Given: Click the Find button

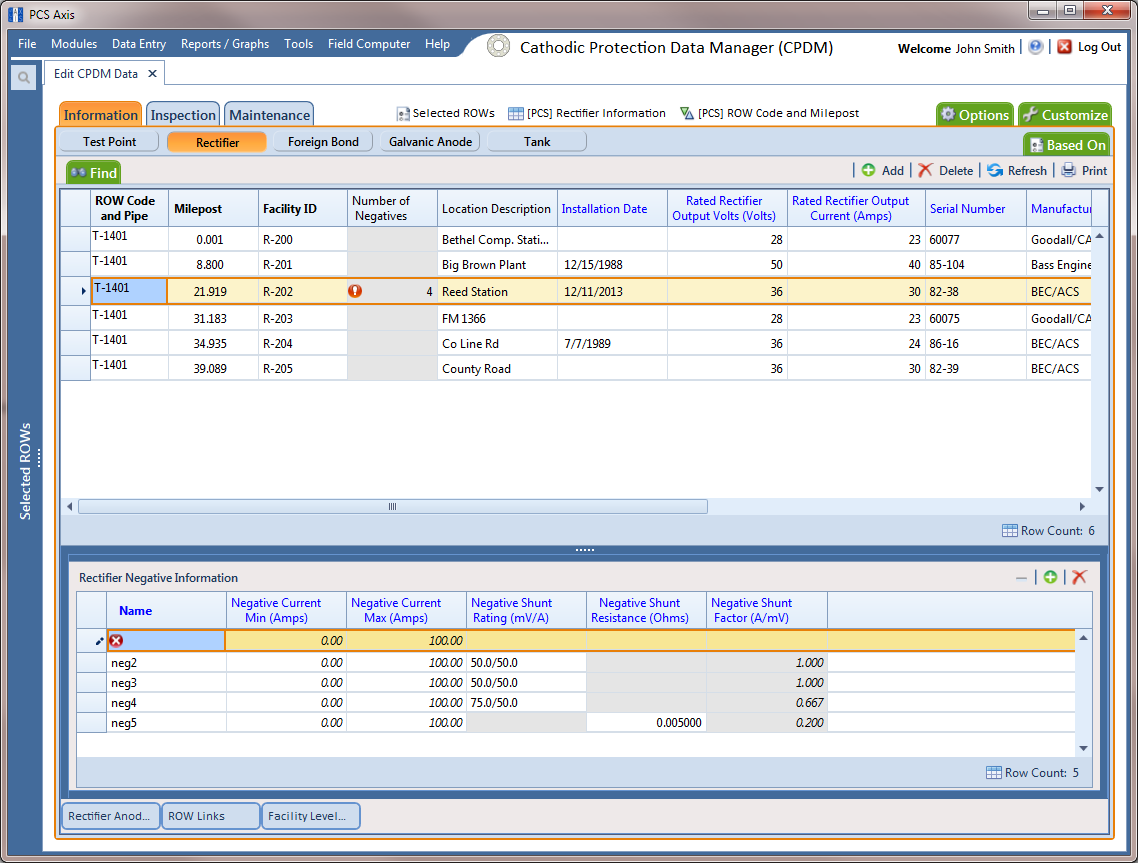Looking at the screenshot, I should pyautogui.click(x=94, y=173).
